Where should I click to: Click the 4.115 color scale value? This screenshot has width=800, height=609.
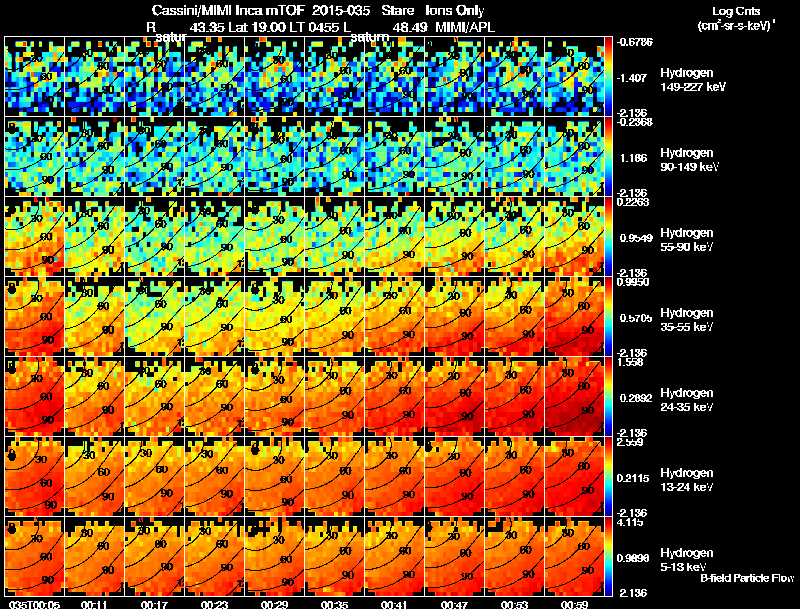point(630,522)
